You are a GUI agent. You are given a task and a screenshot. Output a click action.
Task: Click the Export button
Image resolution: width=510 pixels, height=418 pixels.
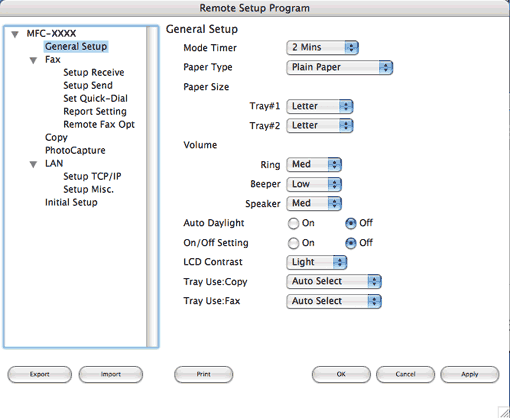(39, 374)
